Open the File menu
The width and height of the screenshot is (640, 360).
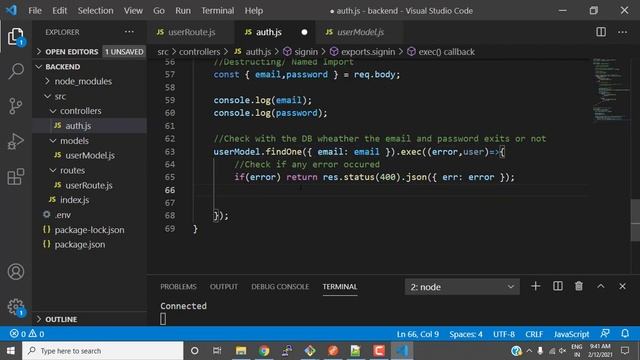tap(35, 11)
